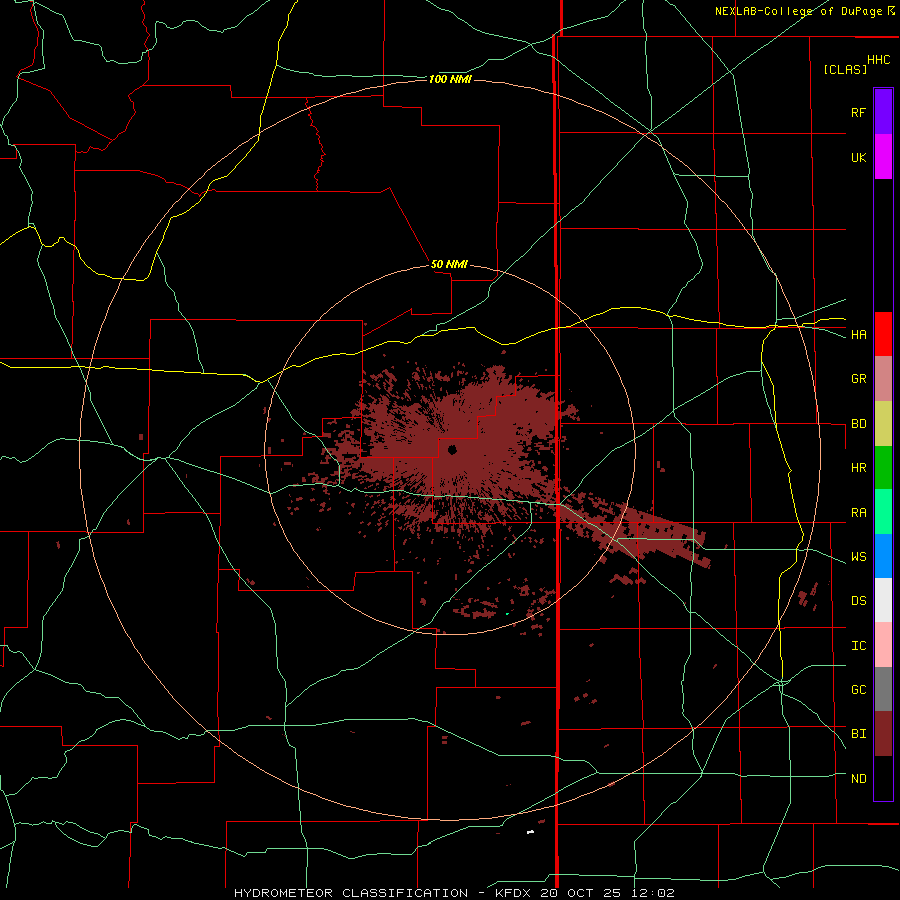Select the GC gray legend swatch
Viewport: 900px width, 900px height.
click(883, 689)
